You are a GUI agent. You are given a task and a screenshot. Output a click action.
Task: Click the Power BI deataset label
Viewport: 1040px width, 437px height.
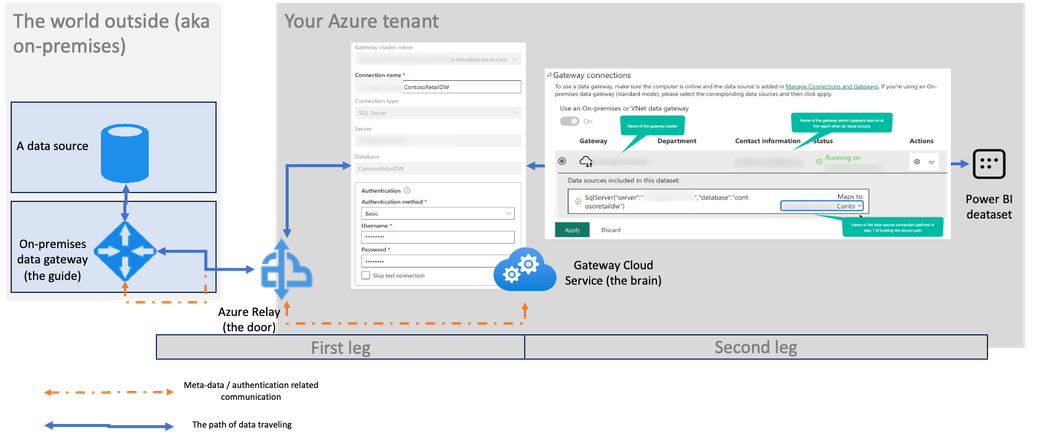click(x=989, y=206)
